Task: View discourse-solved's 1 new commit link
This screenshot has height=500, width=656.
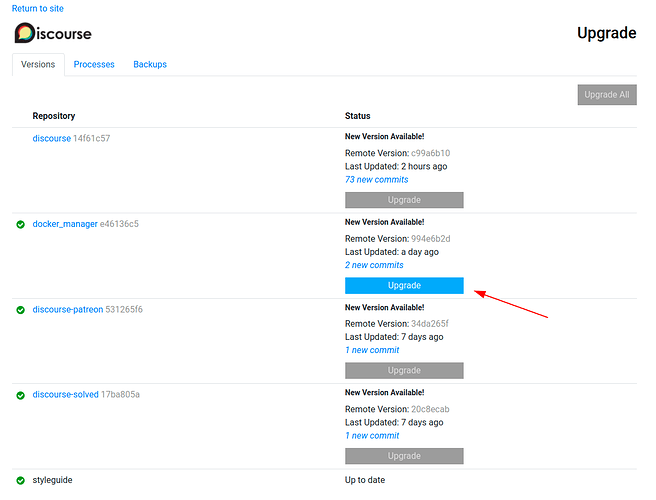Action: 372,436
